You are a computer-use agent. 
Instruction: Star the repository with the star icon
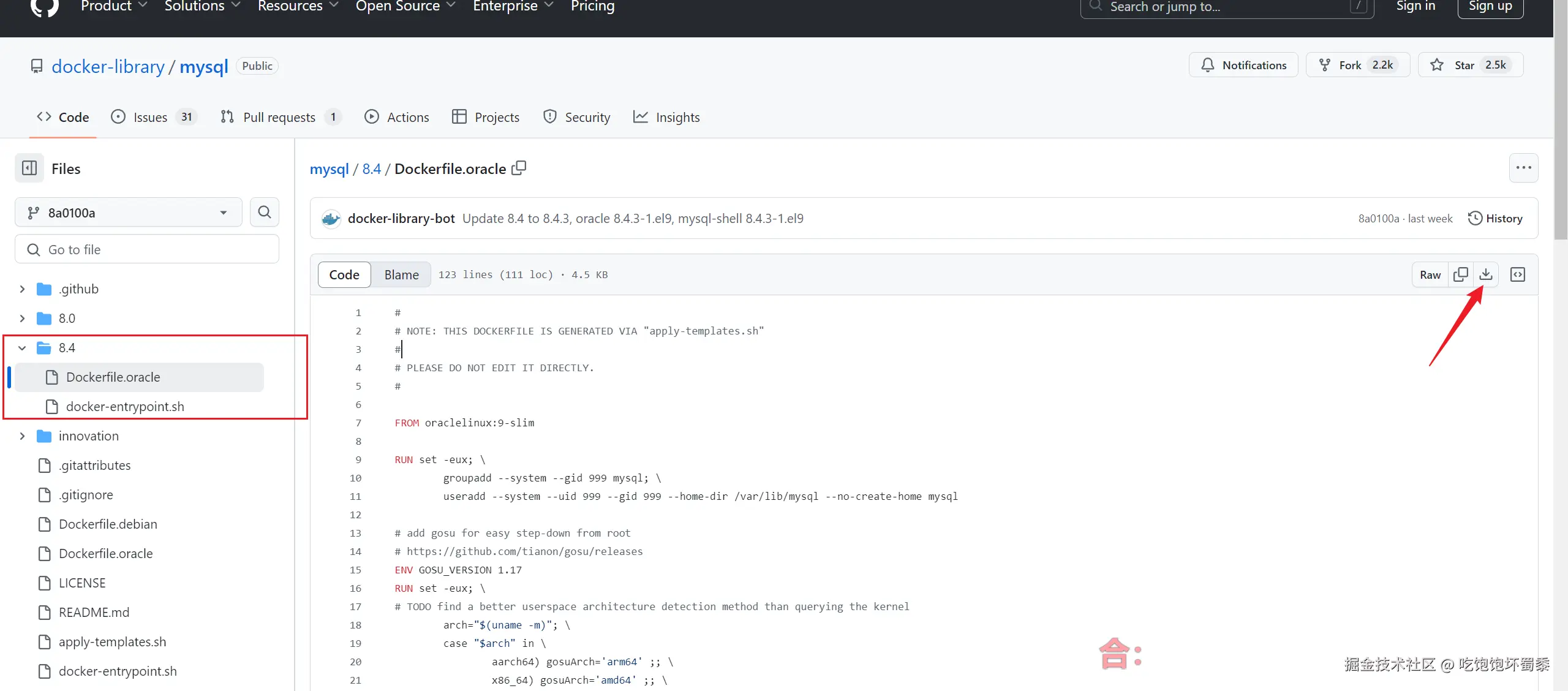click(1437, 65)
